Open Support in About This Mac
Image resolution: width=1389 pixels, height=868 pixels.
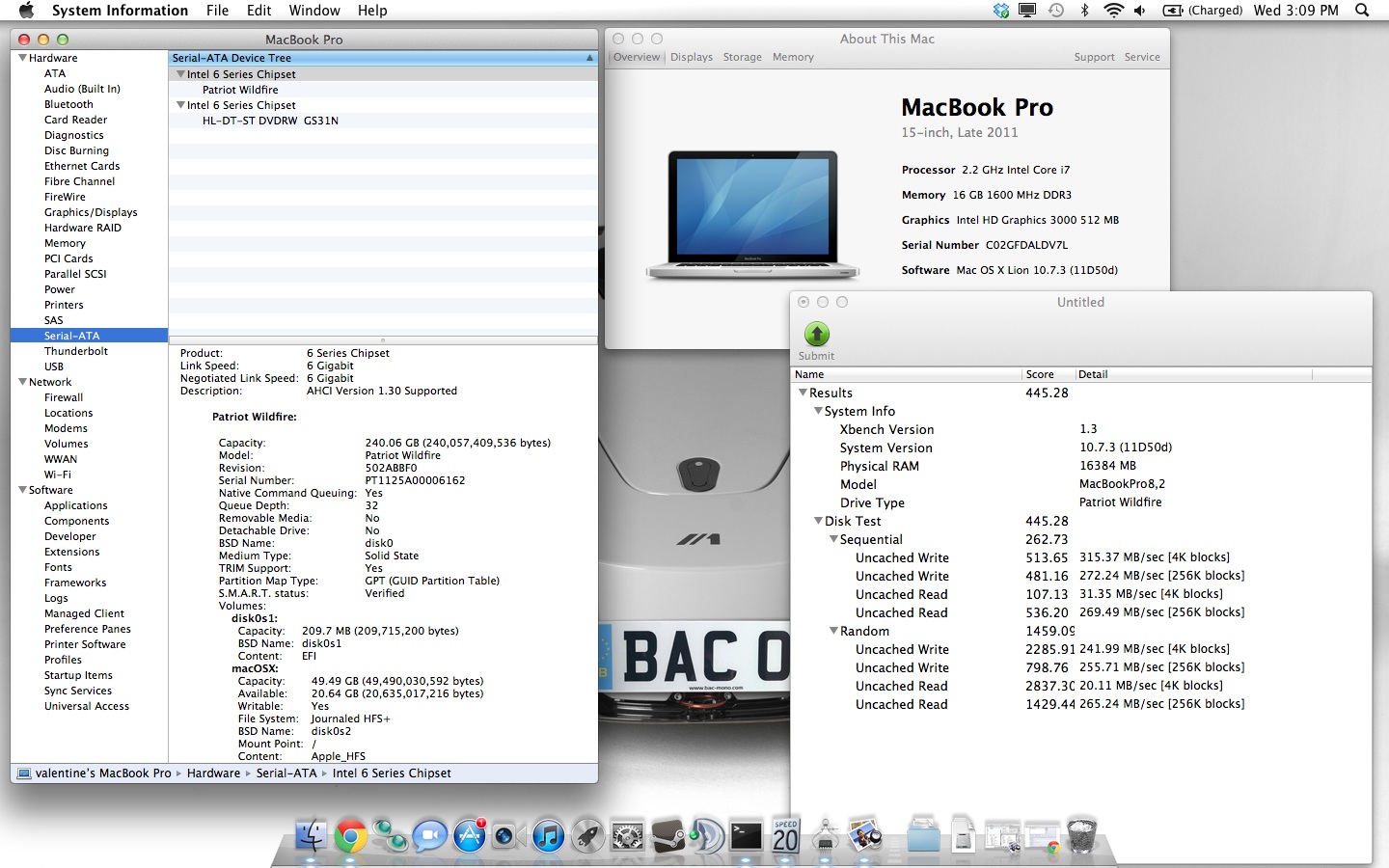[x=1094, y=57]
